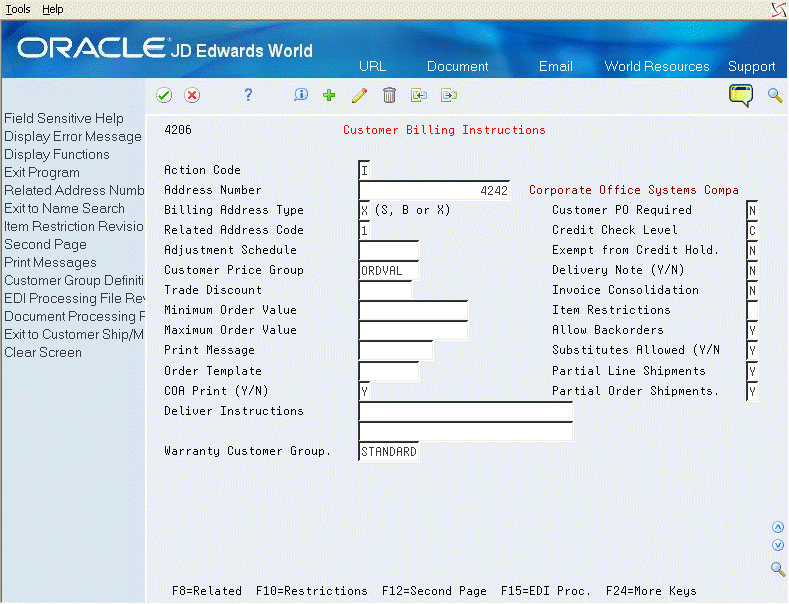Screen dimensions: 789x604
Task: Open the Help menu
Action: [52, 9]
